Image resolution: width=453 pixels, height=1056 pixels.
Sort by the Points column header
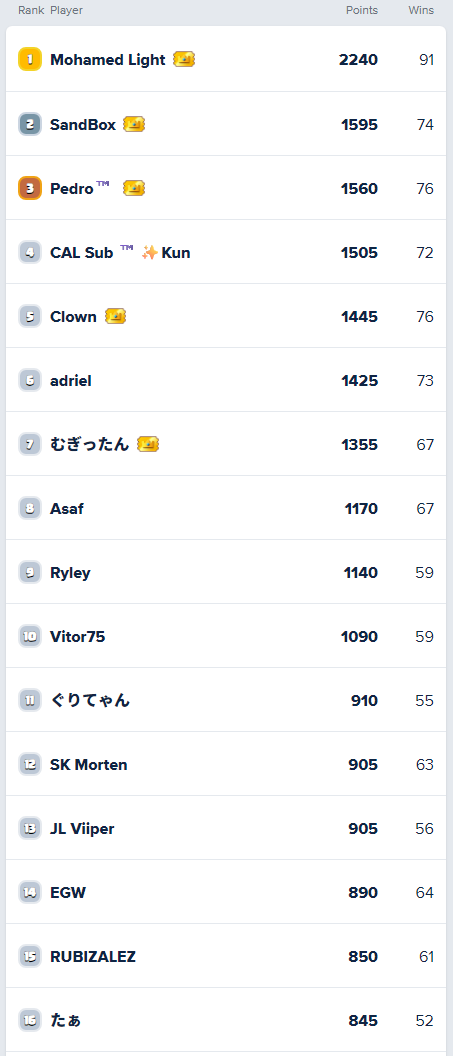point(362,10)
